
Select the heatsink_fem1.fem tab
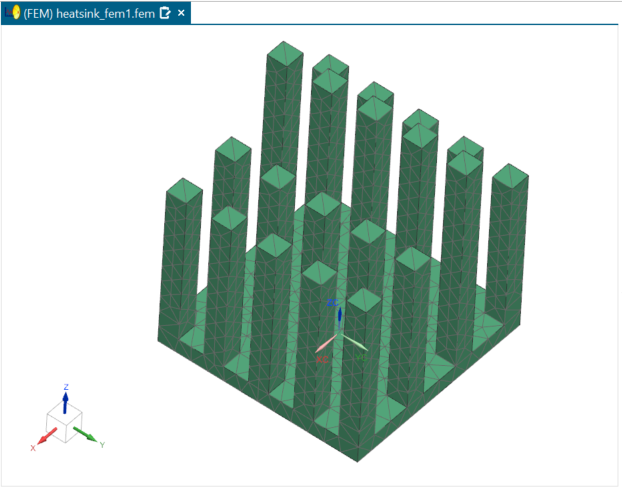95,12
